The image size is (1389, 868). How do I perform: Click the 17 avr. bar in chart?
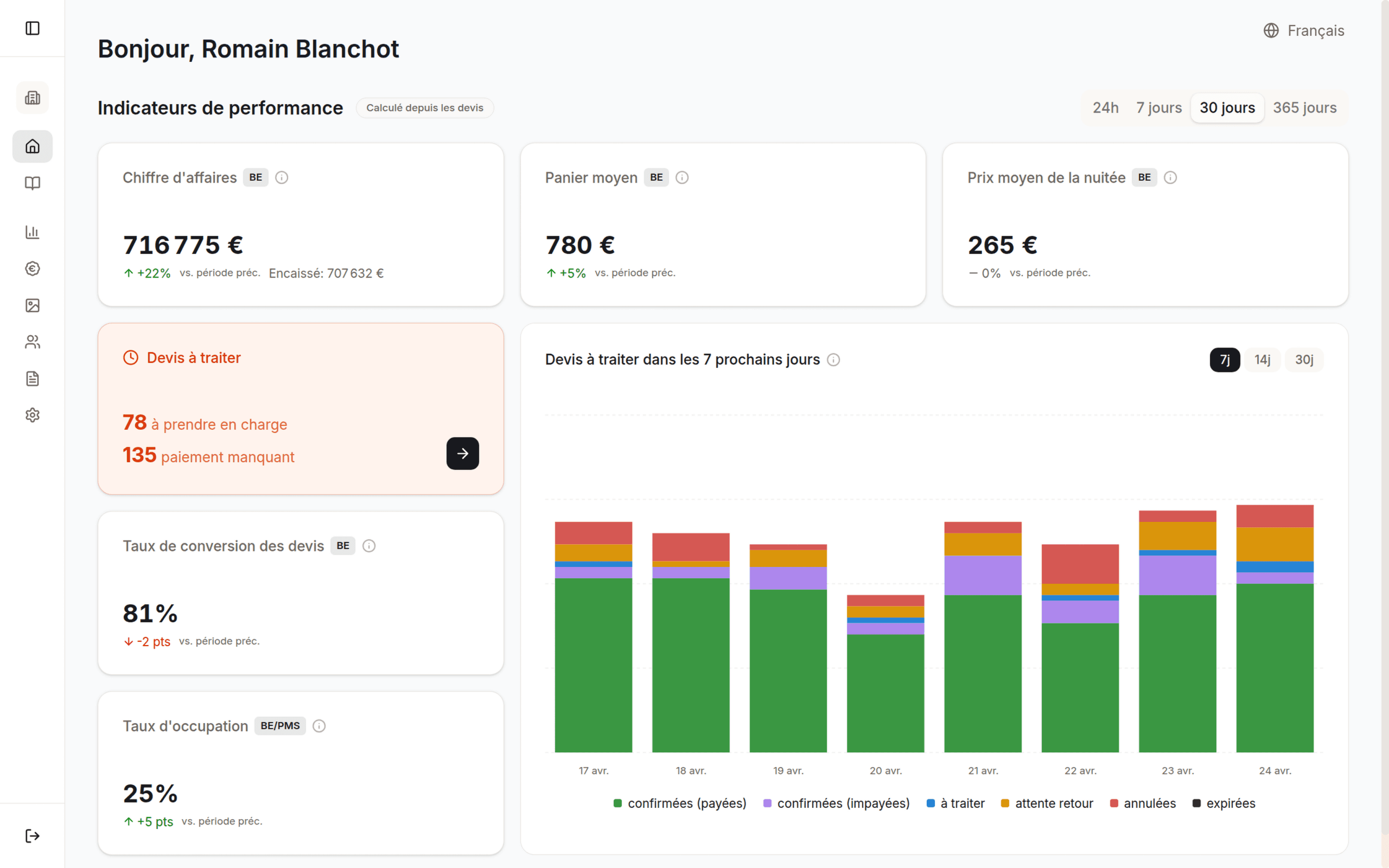pyautogui.click(x=594, y=637)
